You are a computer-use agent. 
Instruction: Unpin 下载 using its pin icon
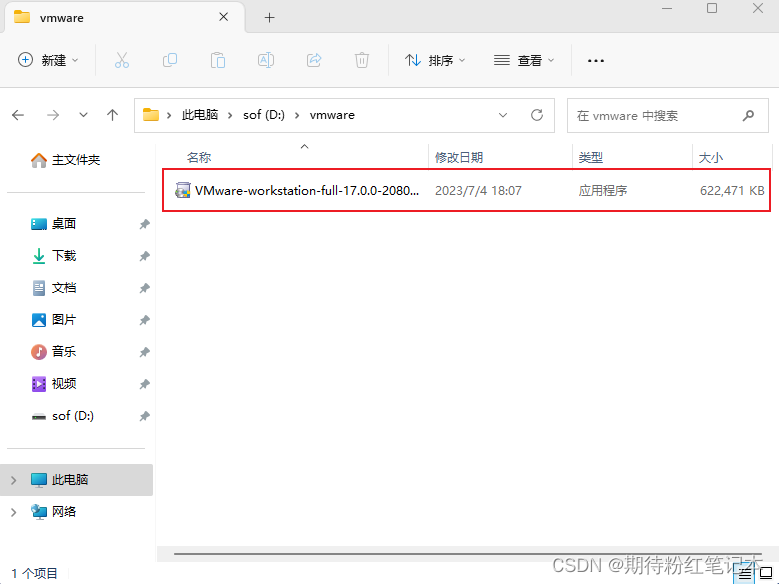click(x=145, y=256)
